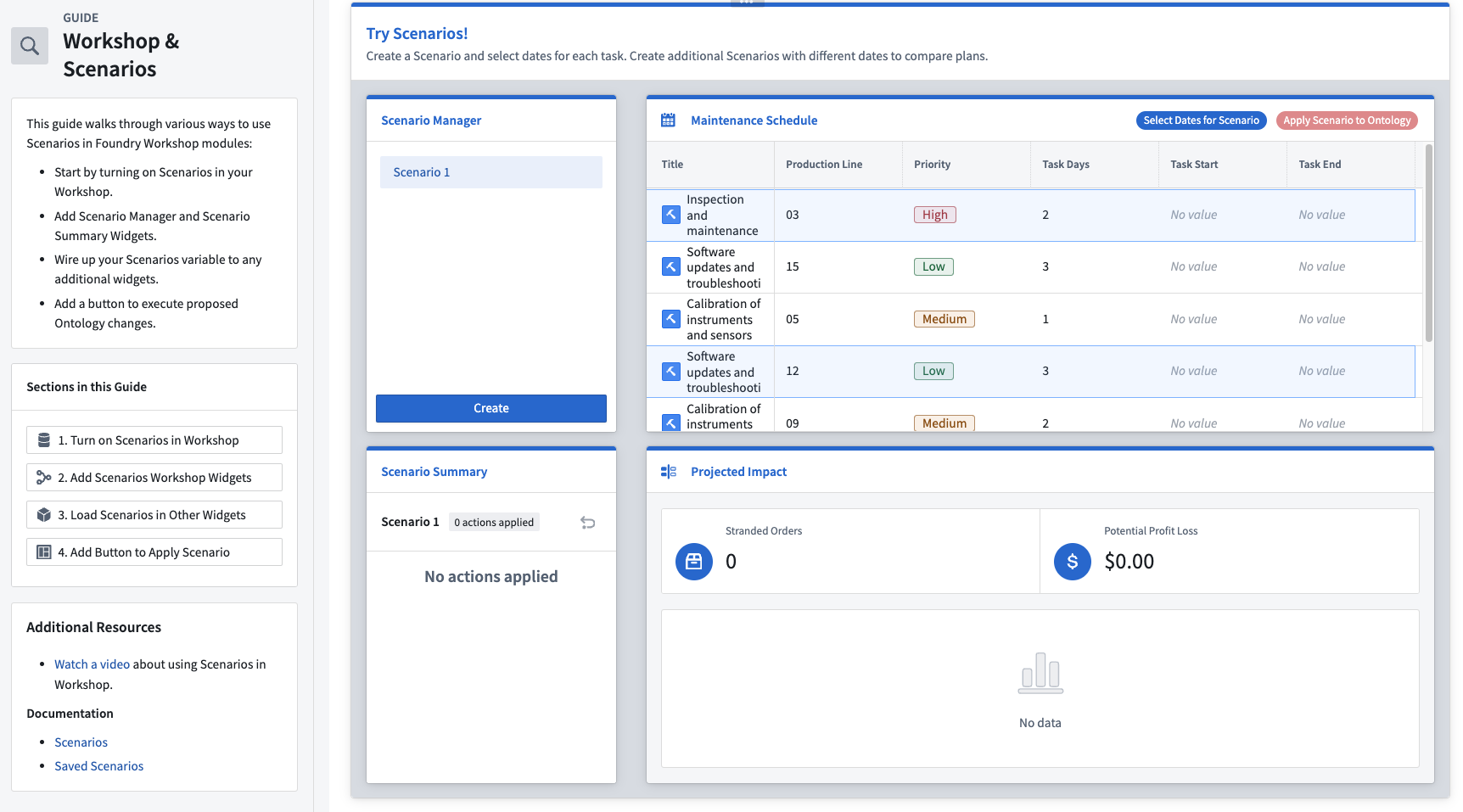Click wrench icon for production line 15 task
Viewport: 1463px width, 812px height.
point(670,267)
